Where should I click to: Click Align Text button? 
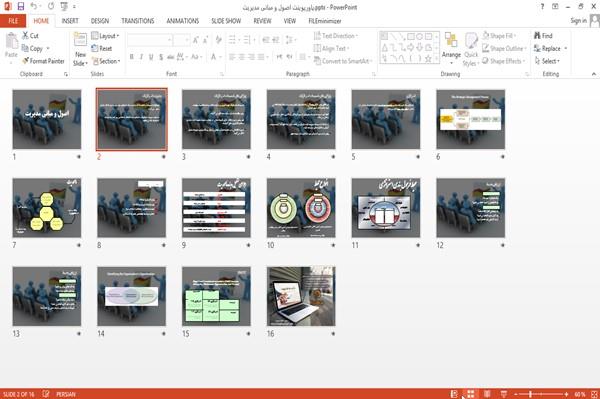pyautogui.click(x=331, y=48)
